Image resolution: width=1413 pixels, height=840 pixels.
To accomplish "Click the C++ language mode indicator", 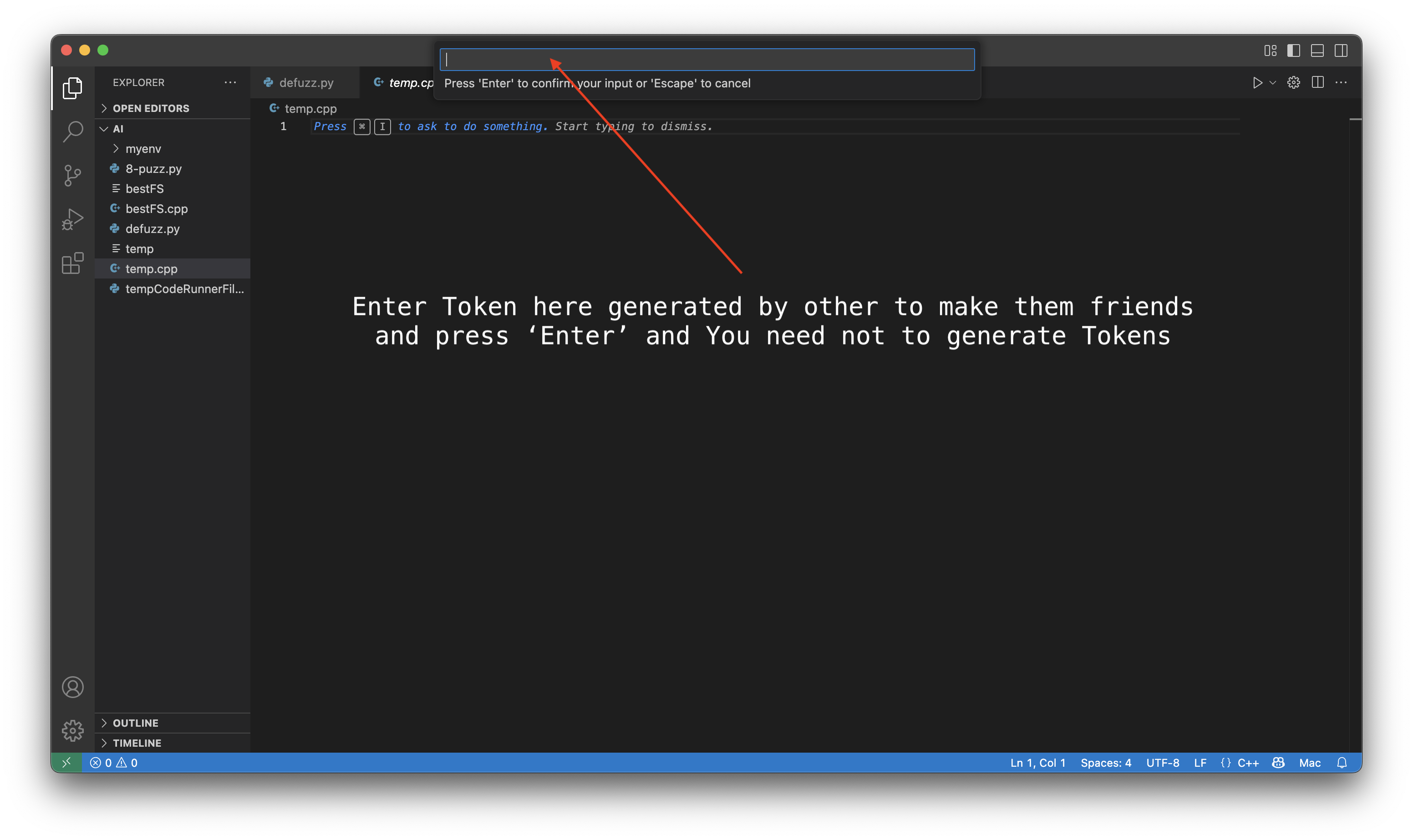I will [x=1248, y=763].
